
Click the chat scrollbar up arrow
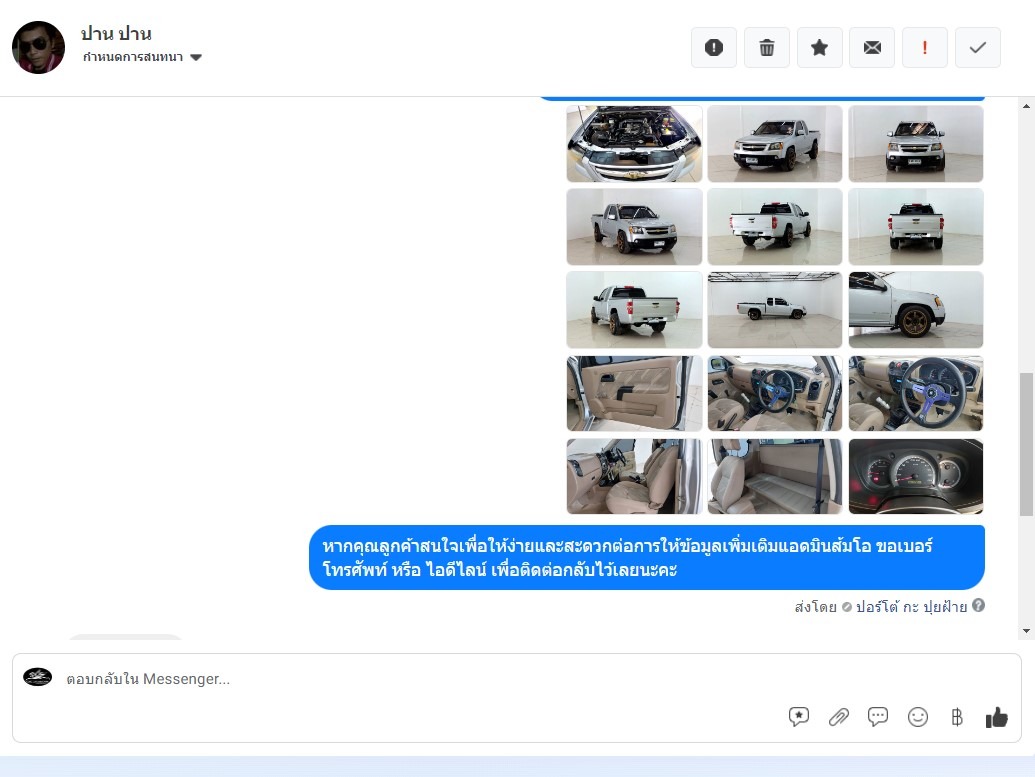pyautogui.click(x=1026, y=106)
